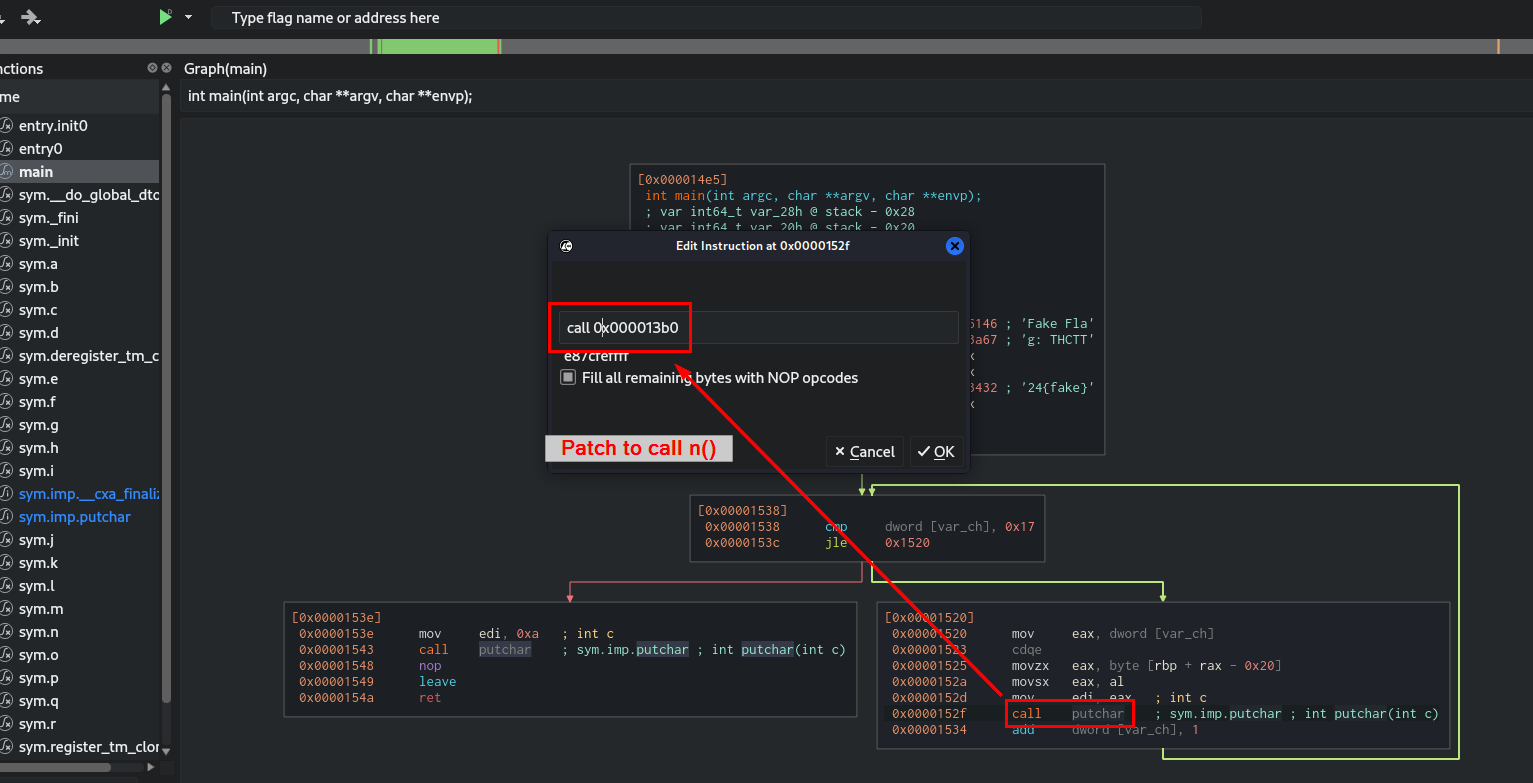This screenshot has width=1533, height=783.
Task: Close the Functions panel with its X icon
Action: point(167,68)
